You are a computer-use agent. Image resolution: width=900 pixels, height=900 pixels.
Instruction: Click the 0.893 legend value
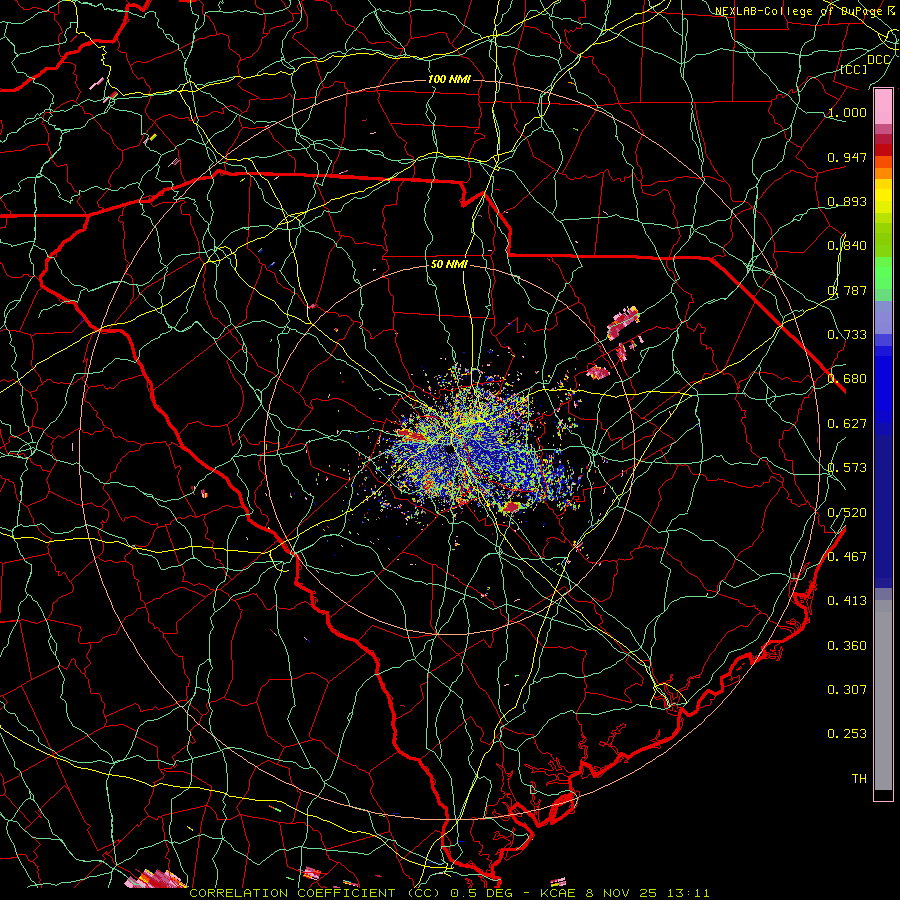[847, 201]
